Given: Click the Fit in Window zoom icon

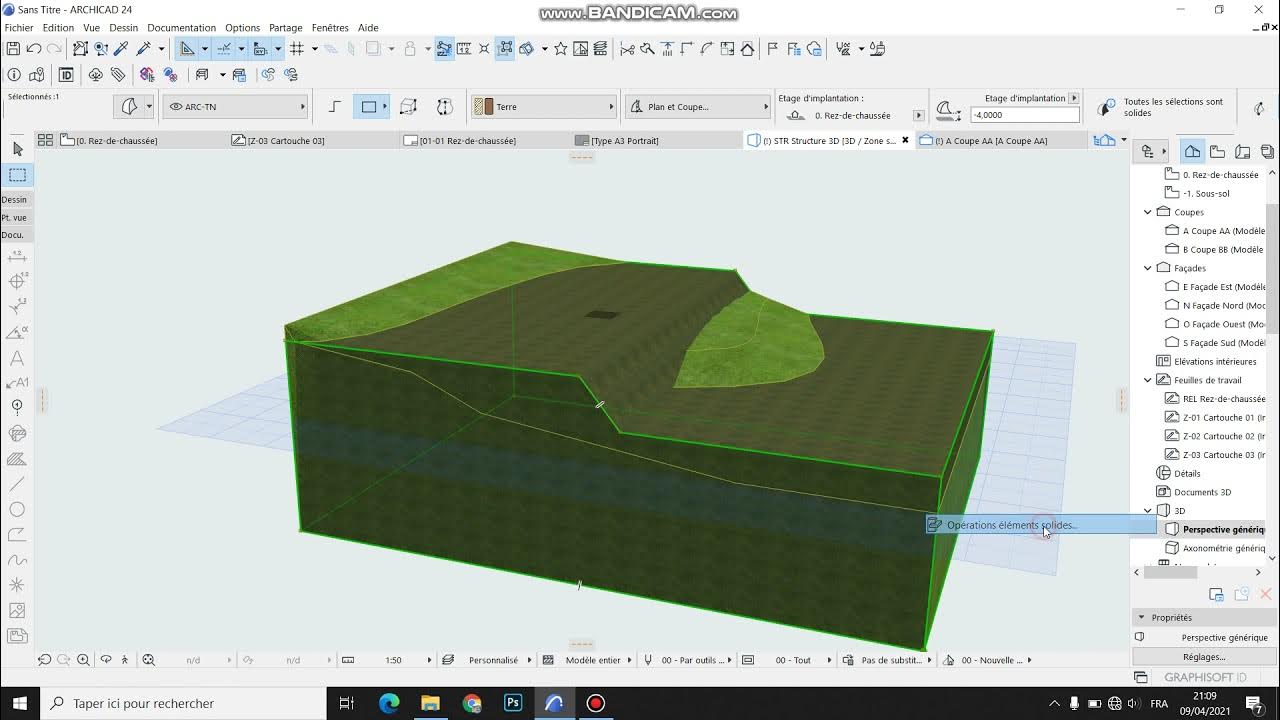Looking at the screenshot, I should 149,660.
